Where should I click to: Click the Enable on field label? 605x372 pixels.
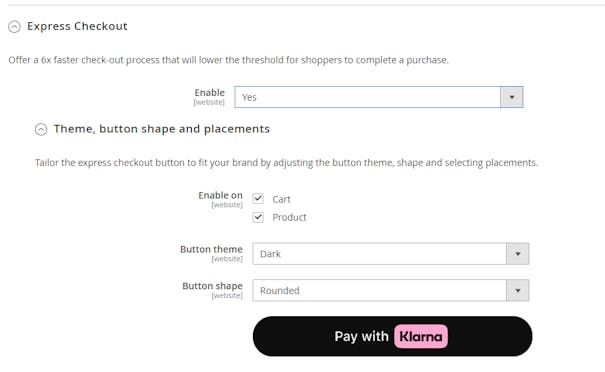point(221,195)
